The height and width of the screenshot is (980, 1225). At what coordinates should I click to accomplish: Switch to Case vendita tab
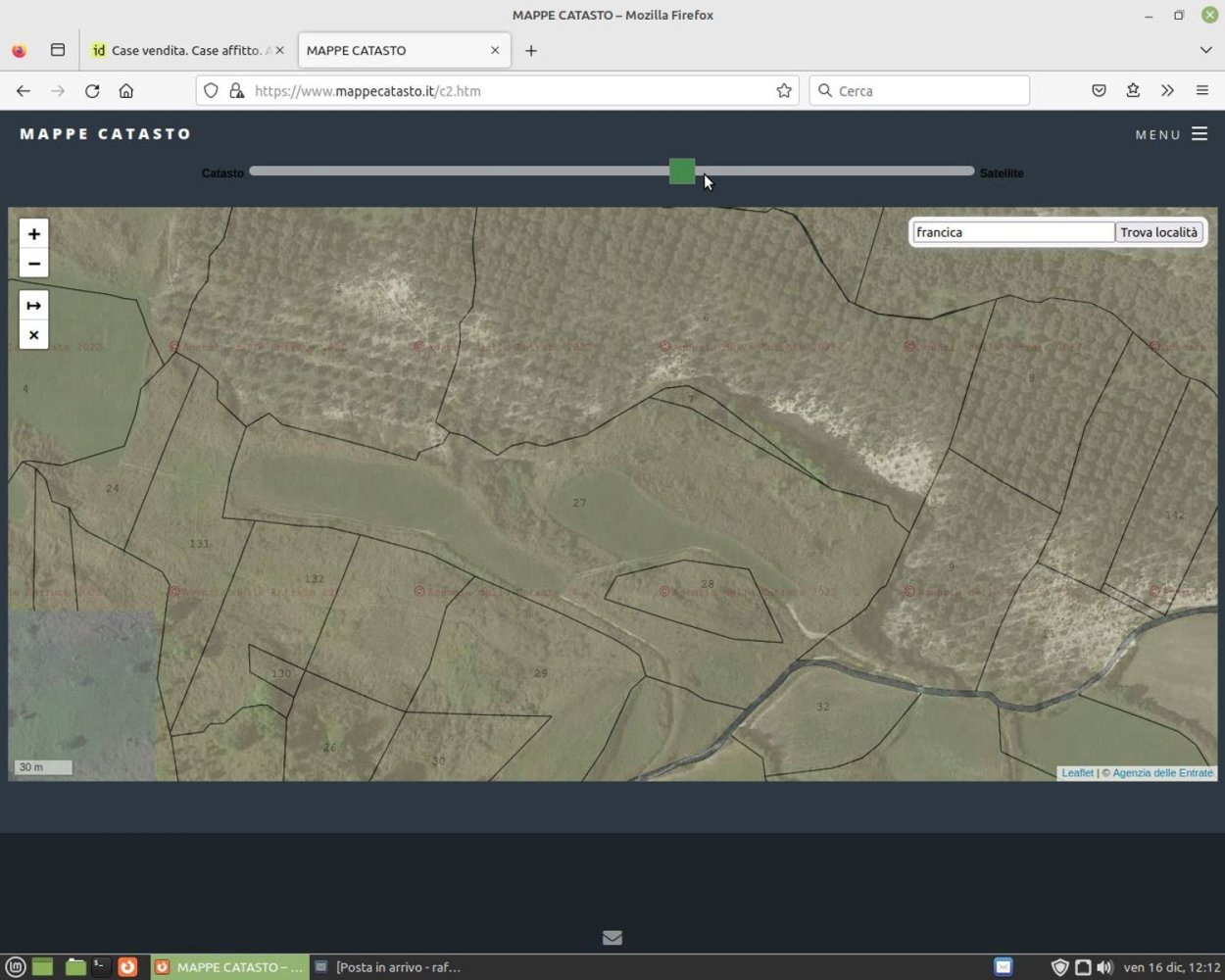coord(186,50)
